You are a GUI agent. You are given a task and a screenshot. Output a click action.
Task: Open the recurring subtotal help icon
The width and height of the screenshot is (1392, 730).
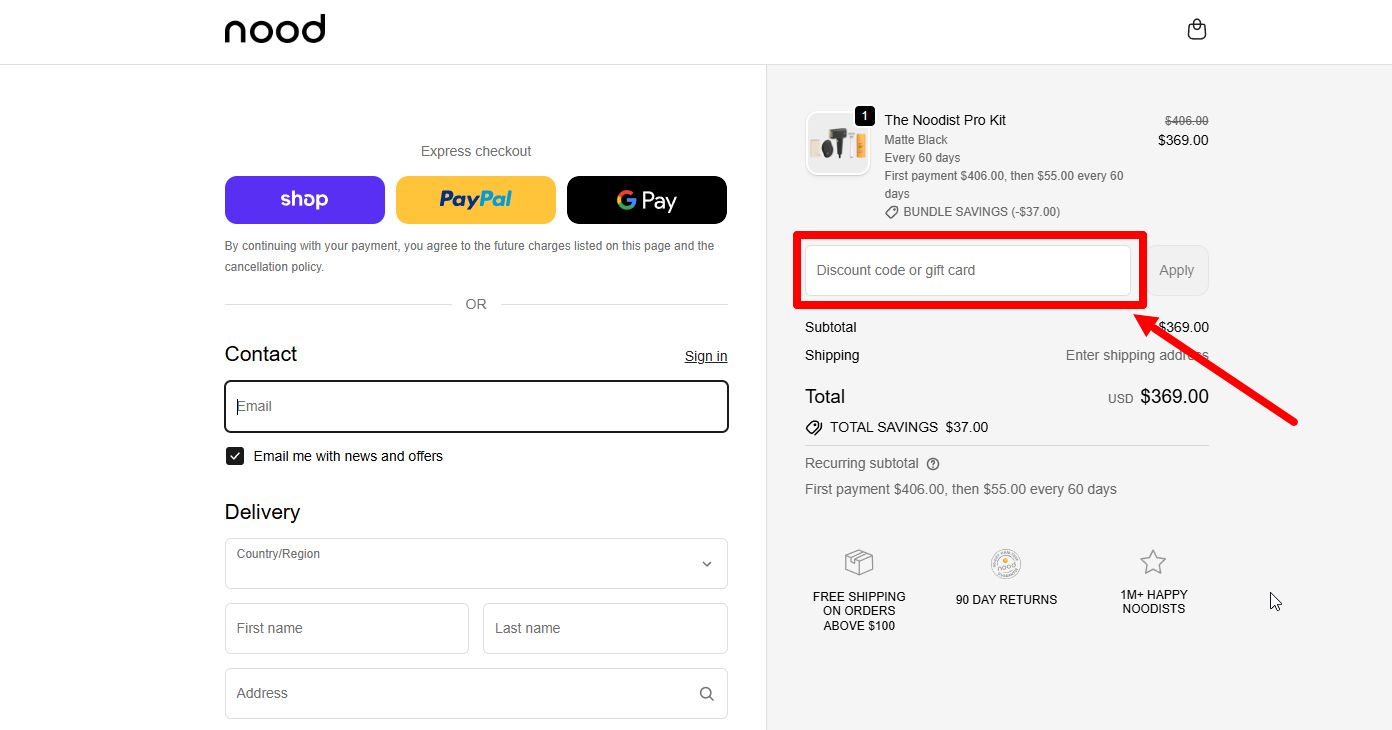pos(933,463)
